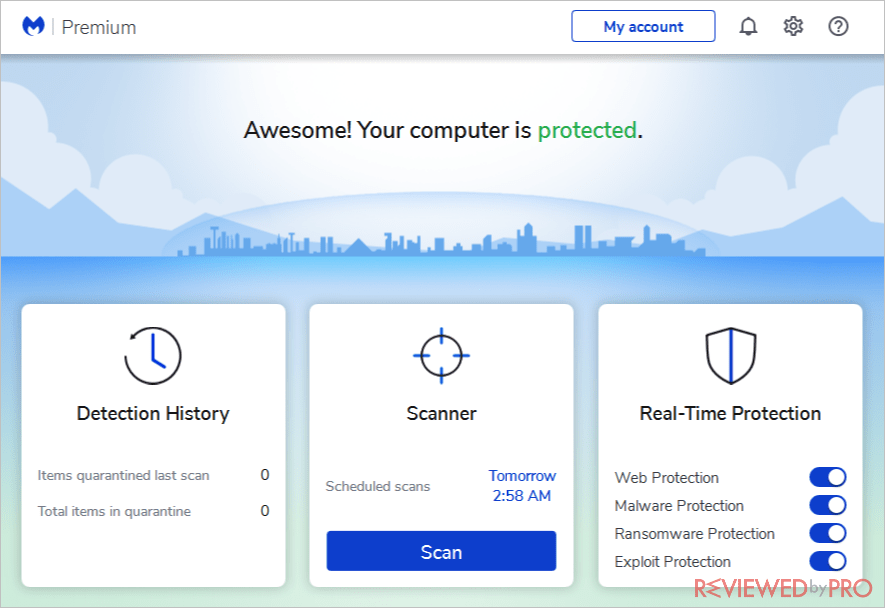The width and height of the screenshot is (885, 608).
Task: Toggle Malware Protection off
Action: pos(827,505)
